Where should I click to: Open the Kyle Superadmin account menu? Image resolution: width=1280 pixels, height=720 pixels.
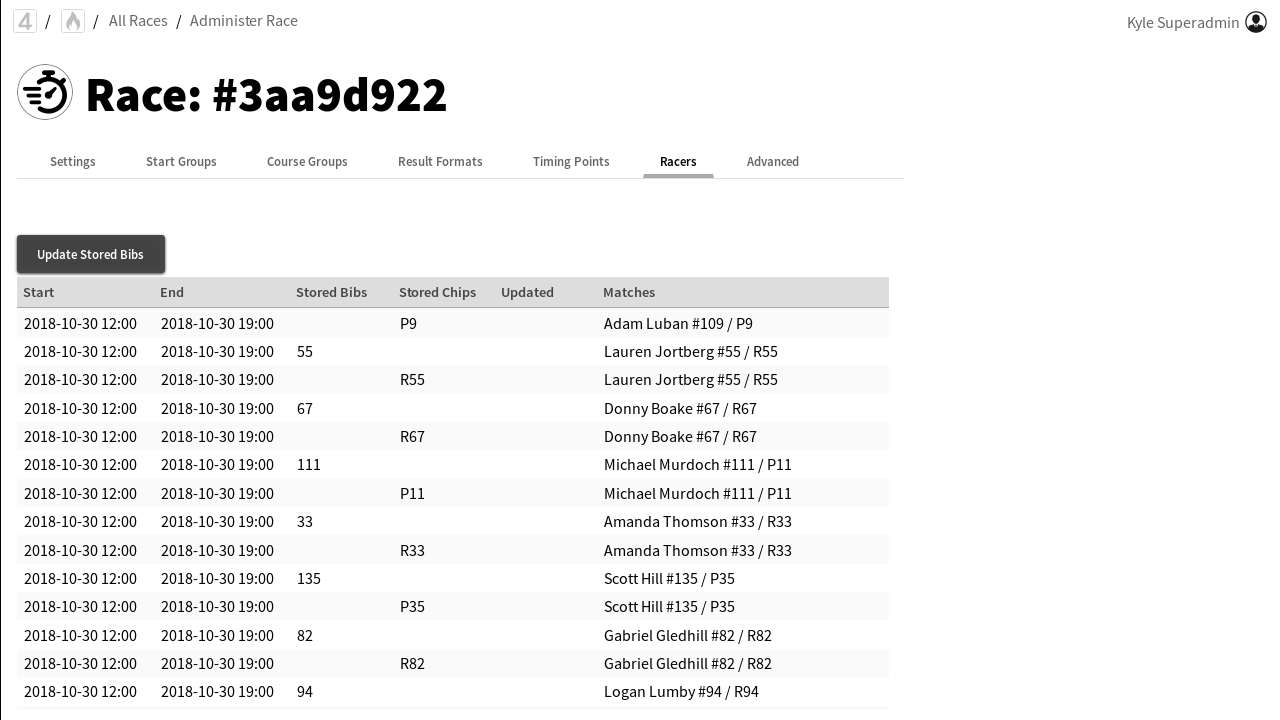(x=1182, y=22)
